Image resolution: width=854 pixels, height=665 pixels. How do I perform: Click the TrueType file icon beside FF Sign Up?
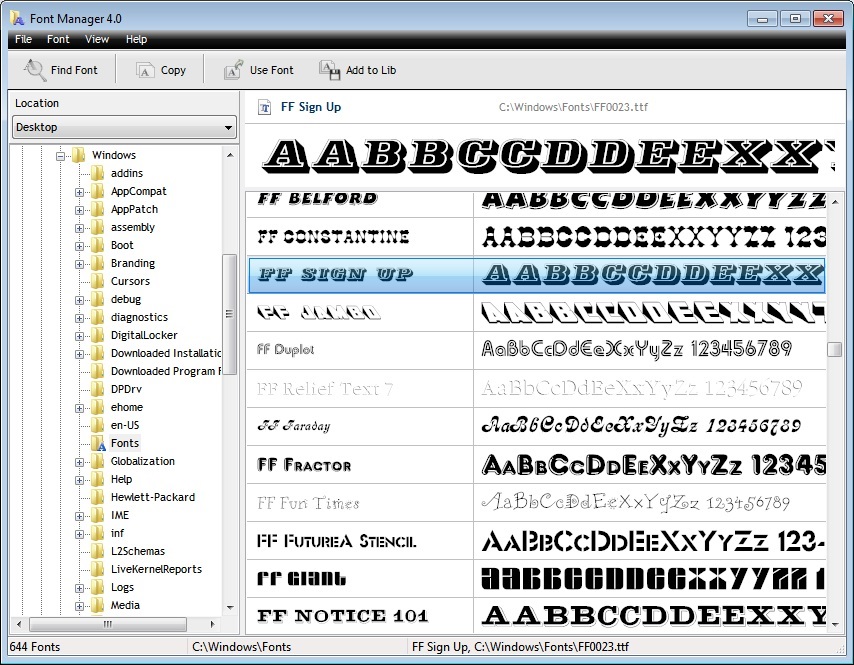[x=264, y=107]
